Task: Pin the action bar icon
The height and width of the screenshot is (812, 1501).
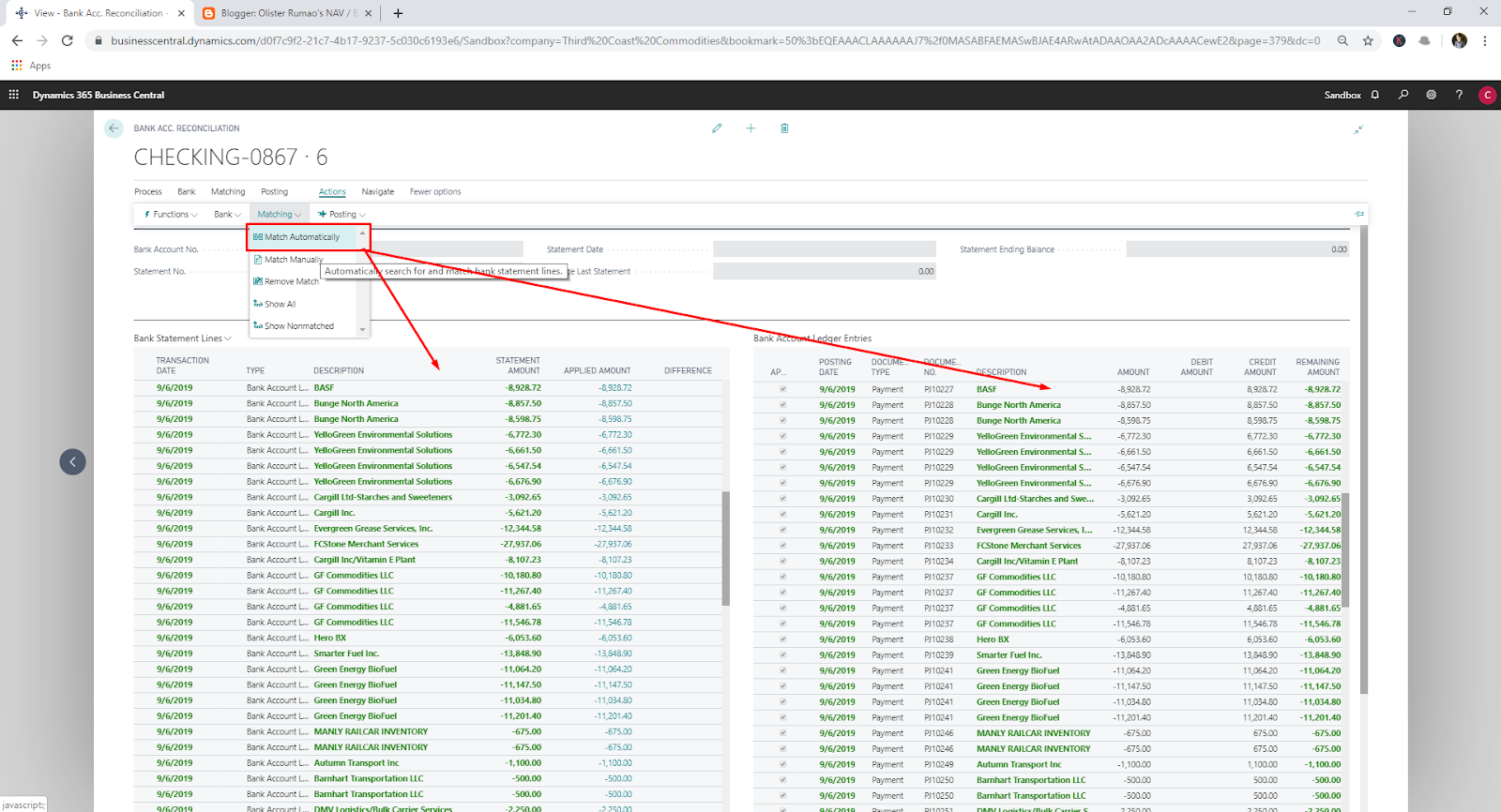Action: click(x=1359, y=214)
